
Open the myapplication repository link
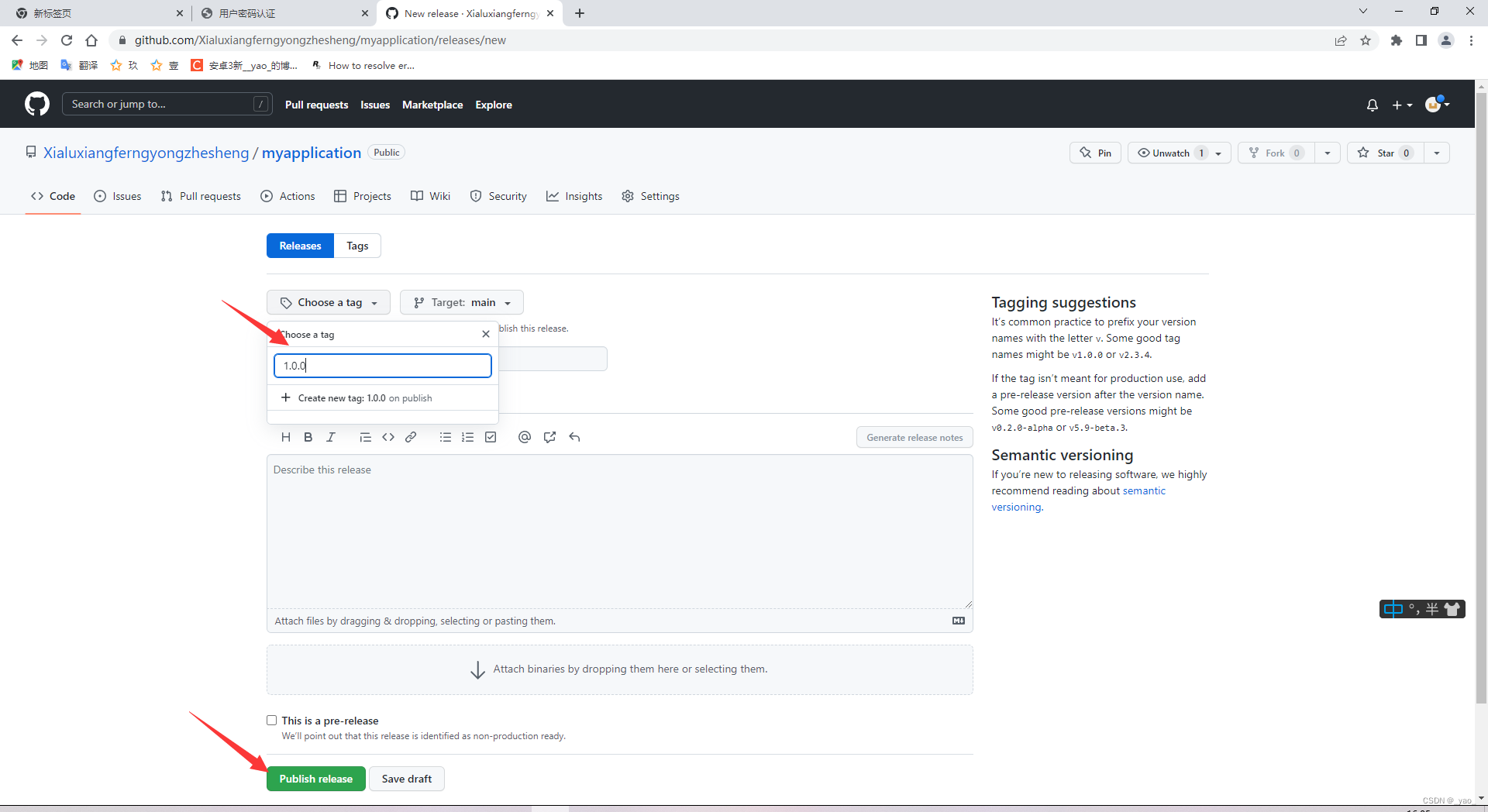[x=312, y=153]
